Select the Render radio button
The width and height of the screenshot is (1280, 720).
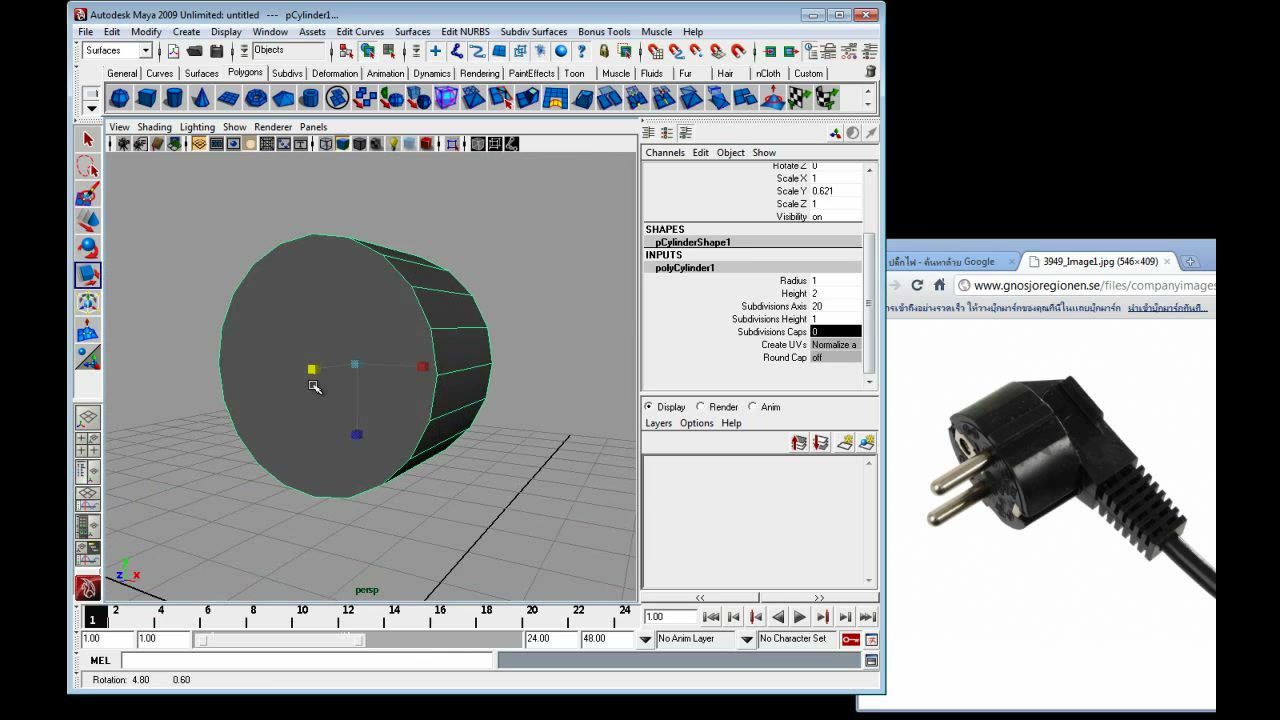(700, 407)
